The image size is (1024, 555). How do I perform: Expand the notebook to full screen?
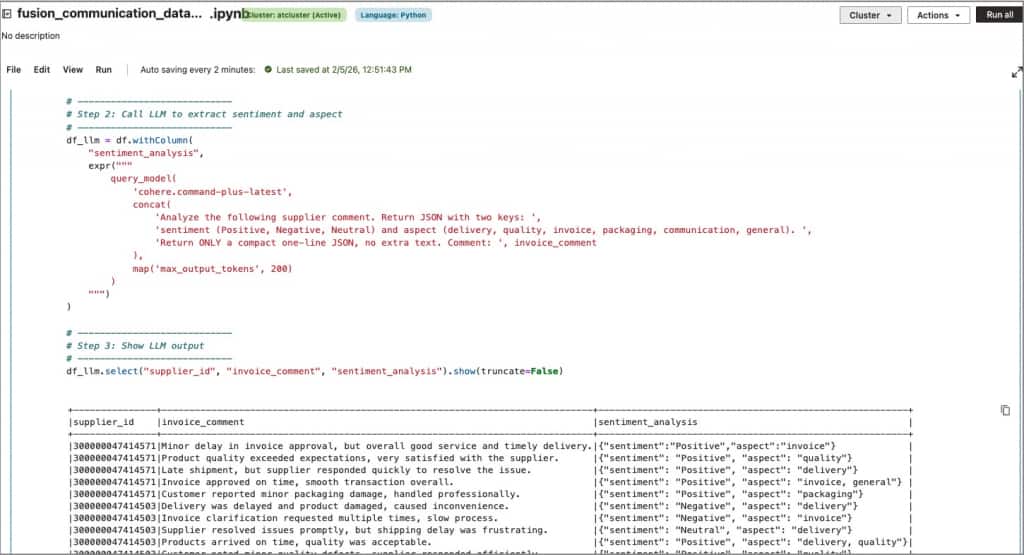click(x=1016, y=73)
